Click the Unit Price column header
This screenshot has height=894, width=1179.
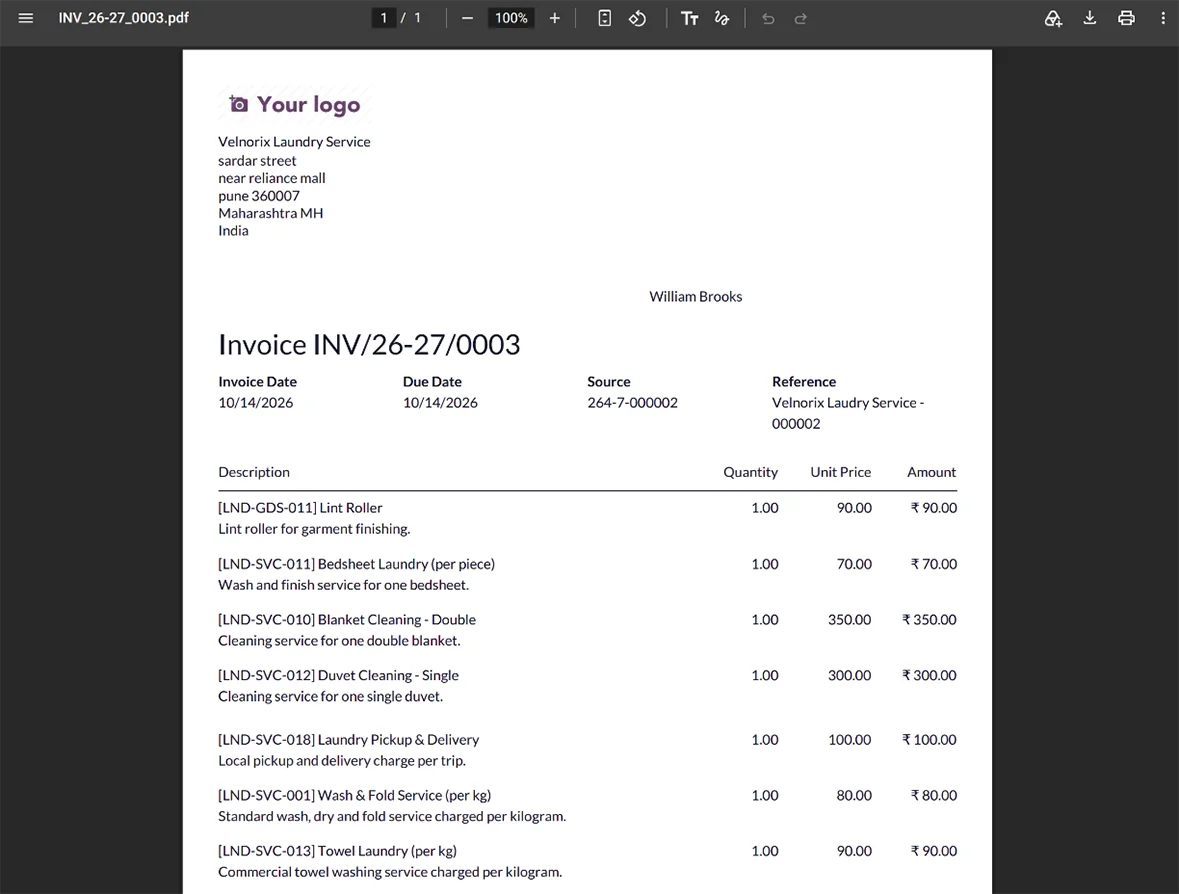click(x=841, y=472)
